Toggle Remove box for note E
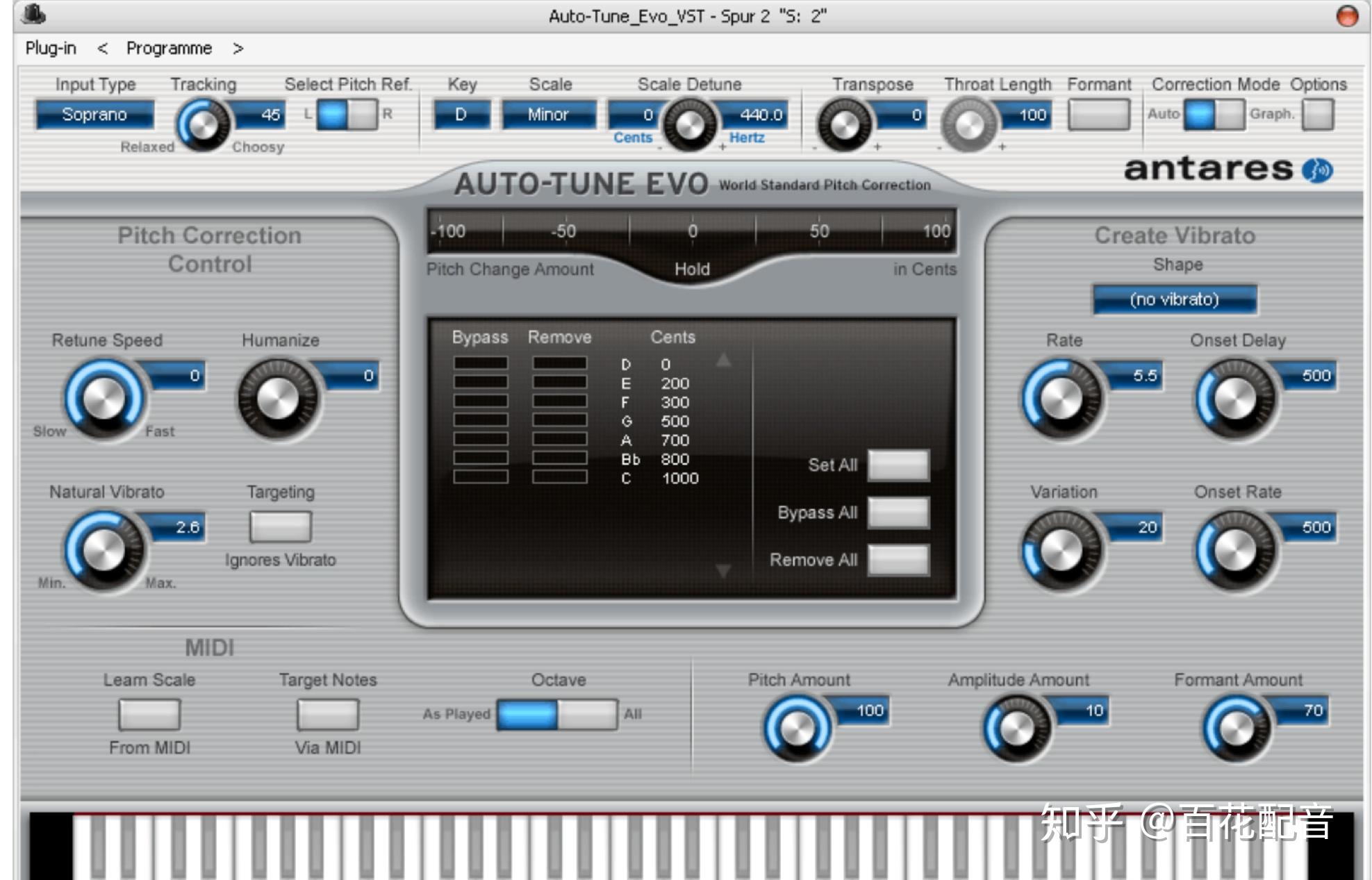This screenshot has width=1372, height=880. tap(560, 382)
